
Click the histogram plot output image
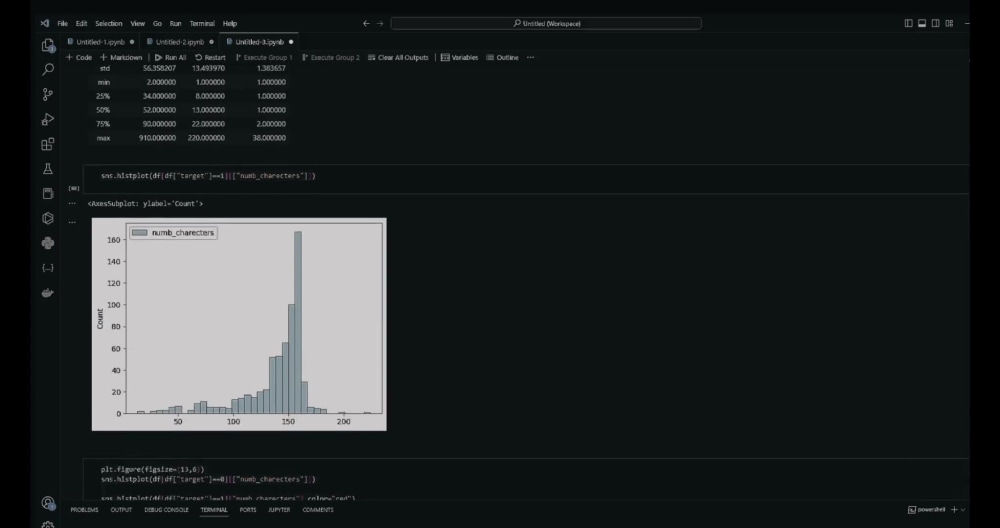(x=239, y=325)
